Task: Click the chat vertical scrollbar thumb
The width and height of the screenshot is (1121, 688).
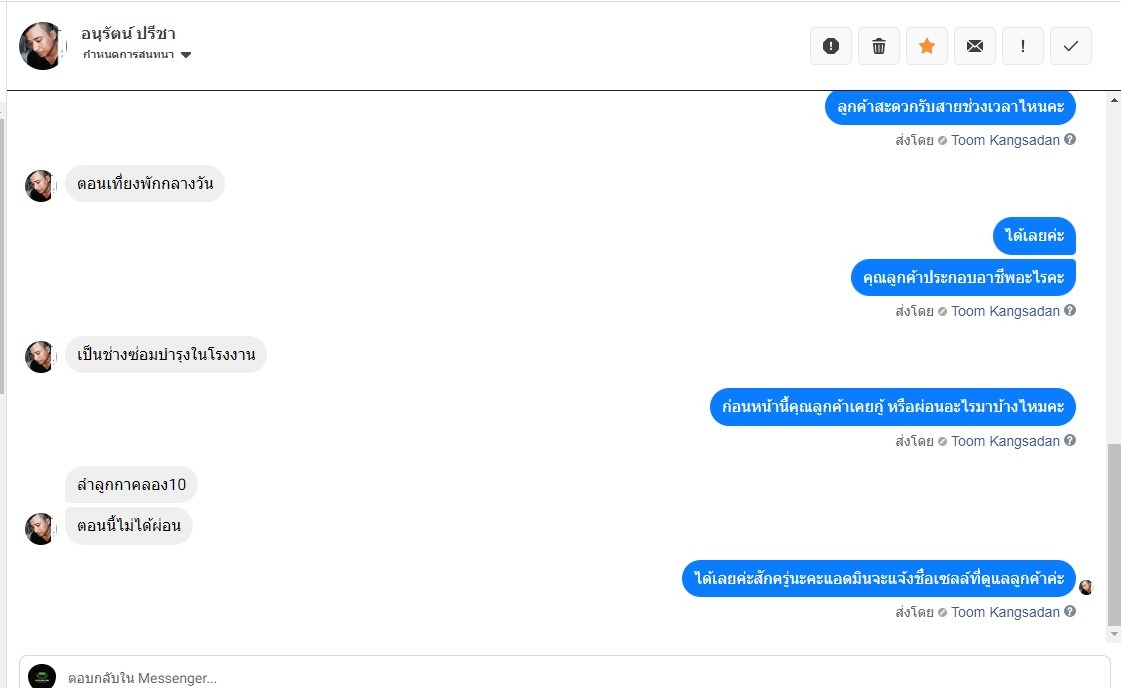Action: [x=1114, y=535]
